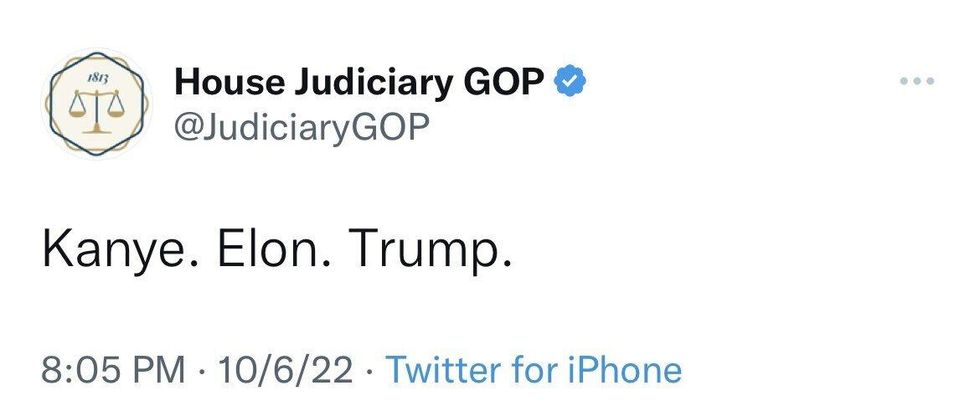Click the PM text in the timestamp
The height and width of the screenshot is (420, 980).
click(x=160, y=370)
